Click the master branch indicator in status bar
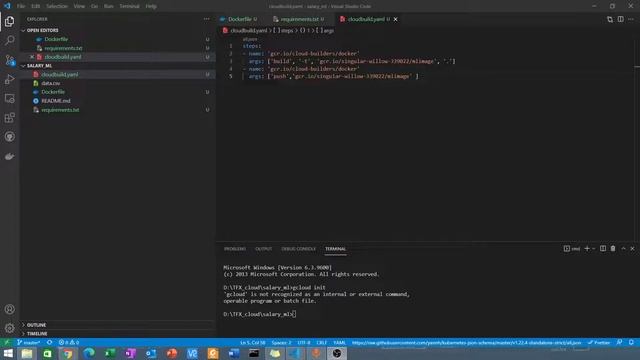 [x=29, y=342]
